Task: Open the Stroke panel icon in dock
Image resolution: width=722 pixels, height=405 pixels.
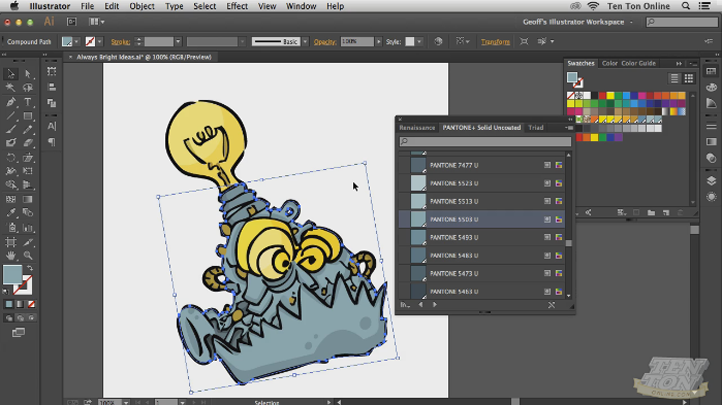Action: click(x=711, y=127)
